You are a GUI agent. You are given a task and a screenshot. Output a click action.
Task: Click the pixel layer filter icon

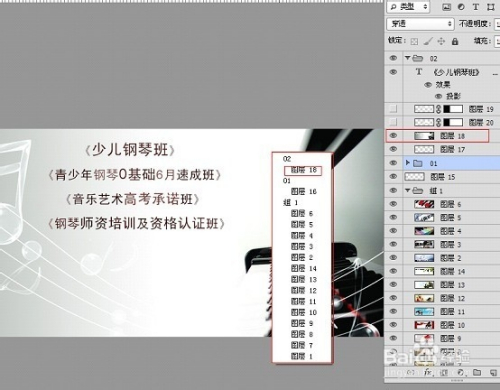(x=446, y=7)
